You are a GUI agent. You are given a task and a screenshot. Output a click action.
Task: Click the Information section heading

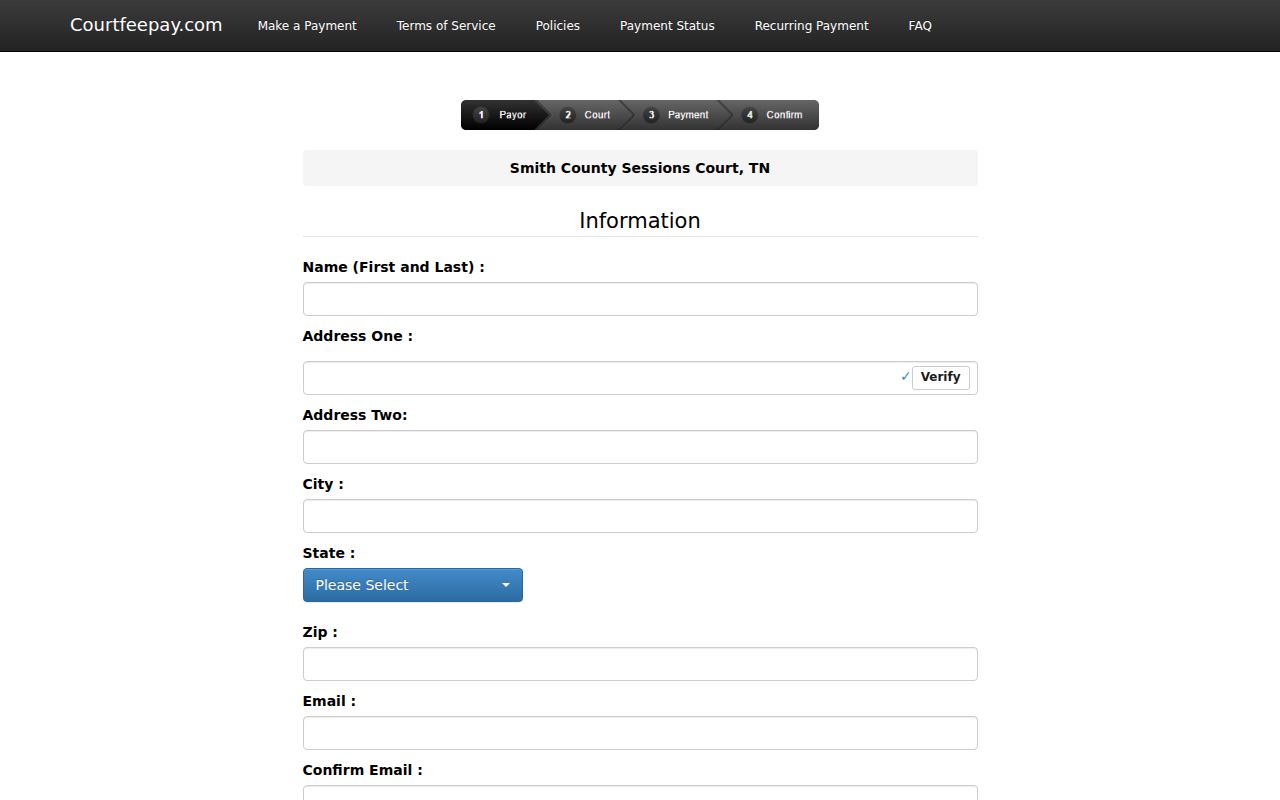(640, 221)
